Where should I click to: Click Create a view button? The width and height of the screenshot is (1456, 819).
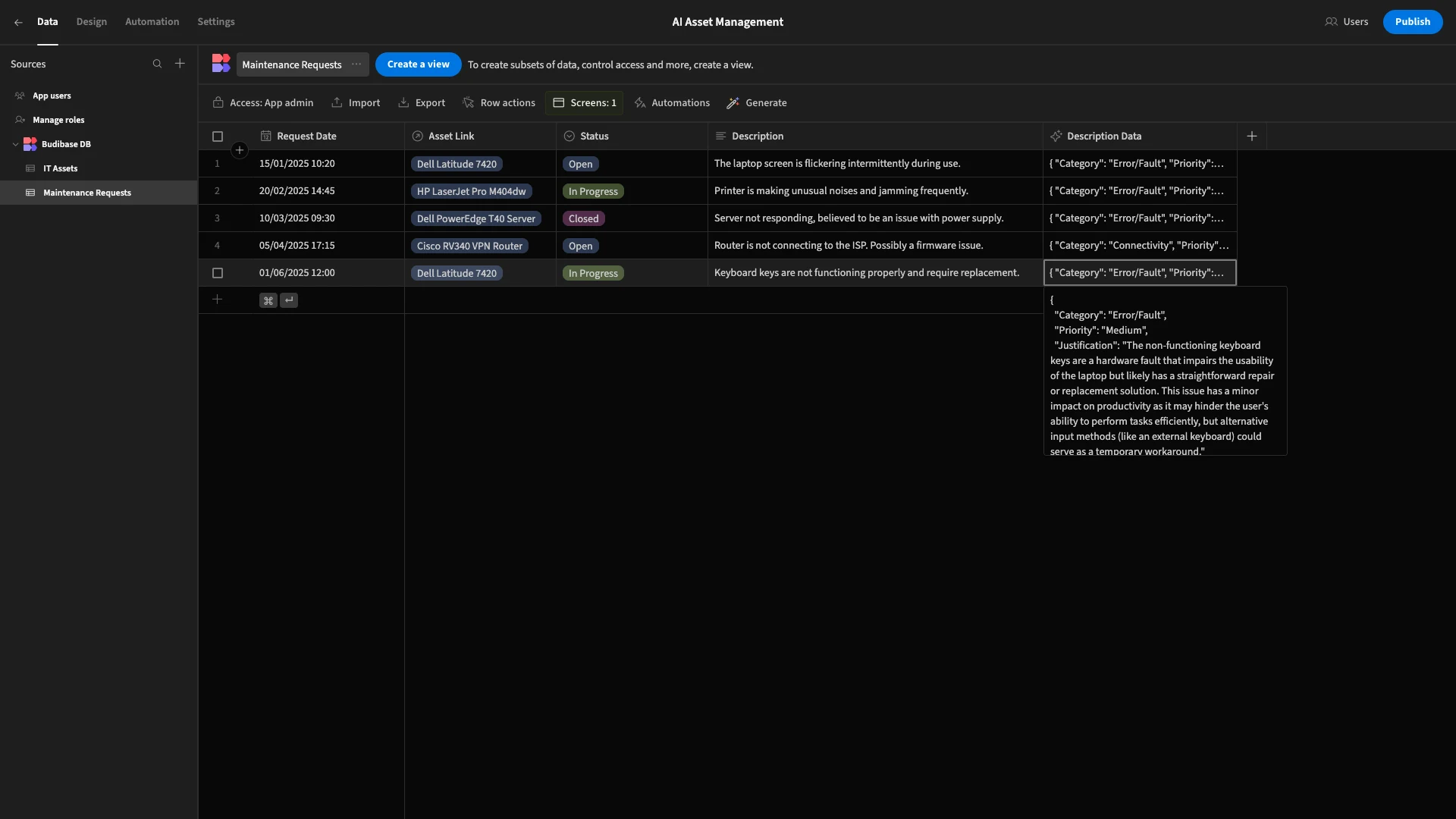[418, 64]
